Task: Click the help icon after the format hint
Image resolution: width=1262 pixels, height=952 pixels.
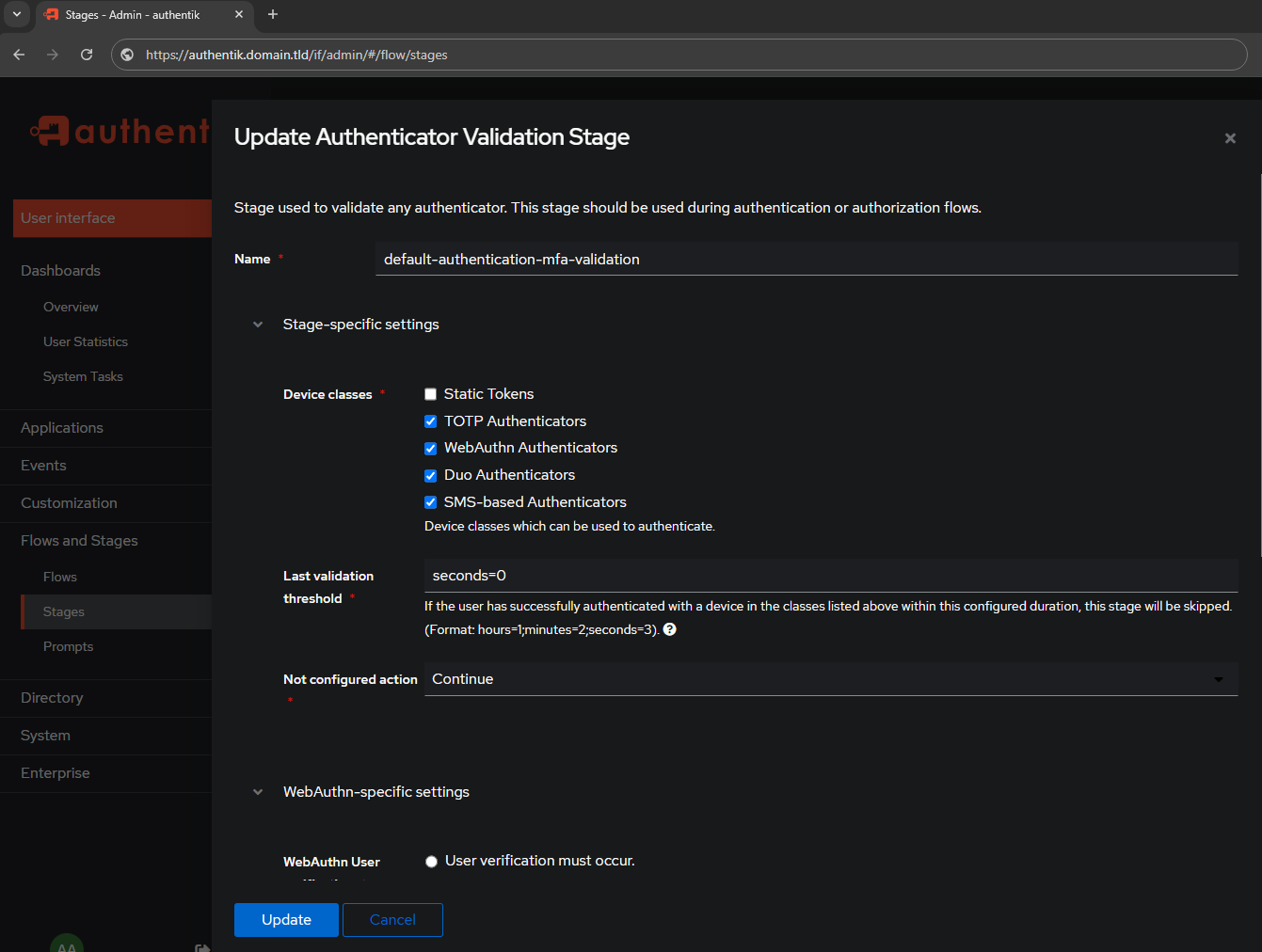Action: pos(670,629)
